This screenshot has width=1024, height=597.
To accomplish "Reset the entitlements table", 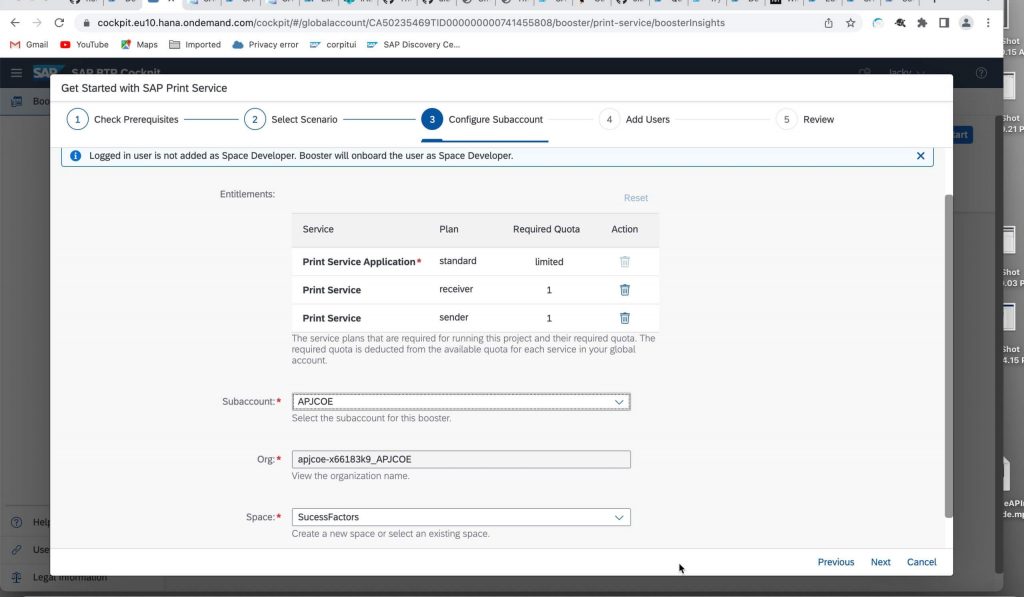I will pyautogui.click(x=635, y=198).
